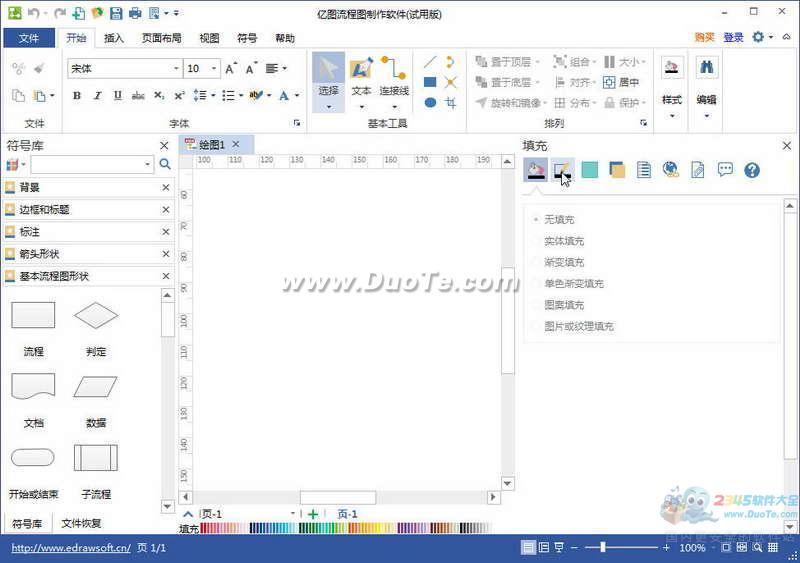Viewport: 800px width, 563px height.
Task: Open the font size dropdown showing 10
Action: click(x=214, y=68)
